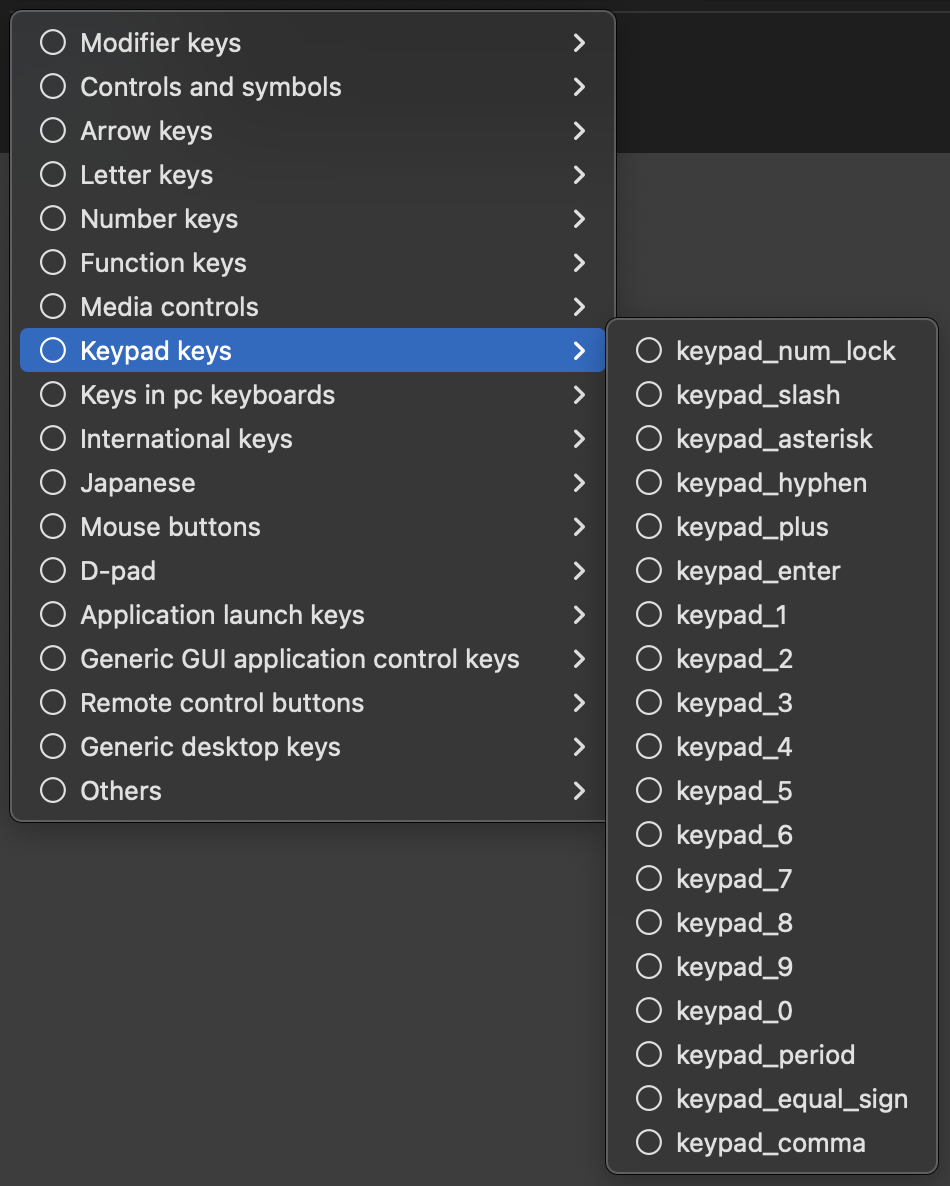
Task: Choose the keypad_plus entry
Action: [x=771, y=526]
